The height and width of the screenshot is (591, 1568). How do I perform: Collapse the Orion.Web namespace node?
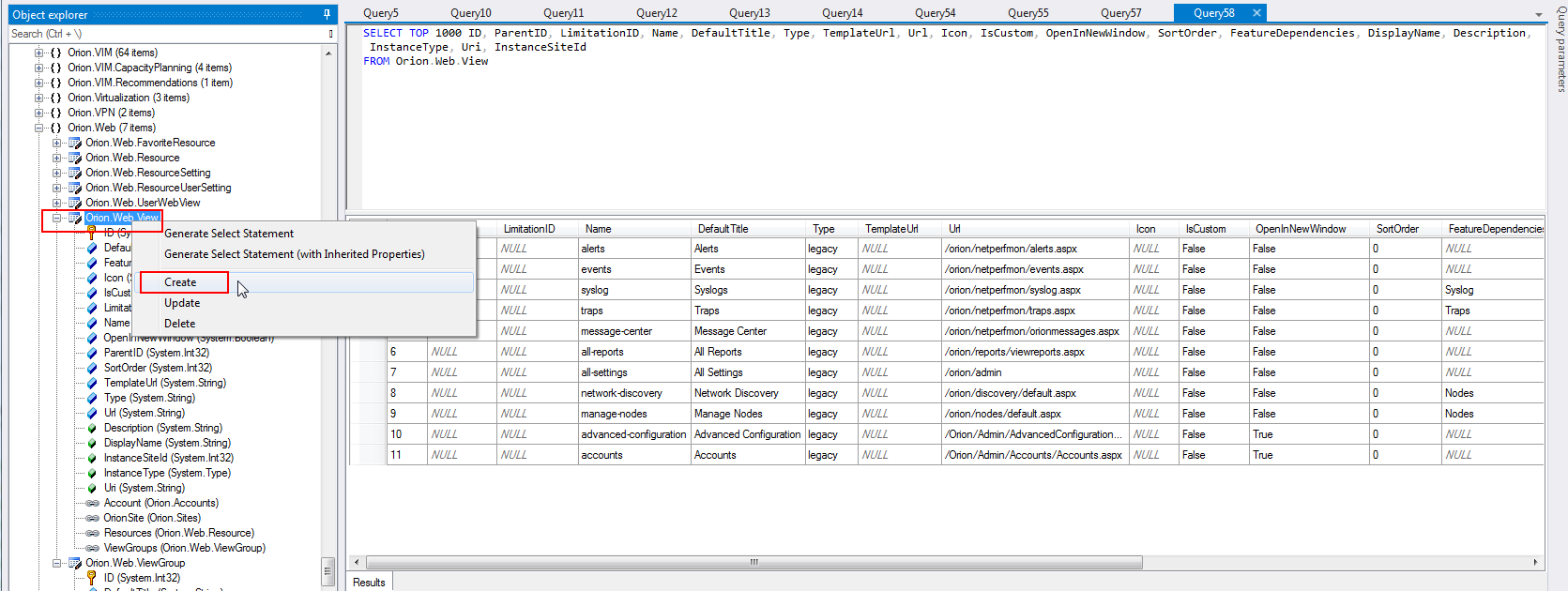click(39, 128)
